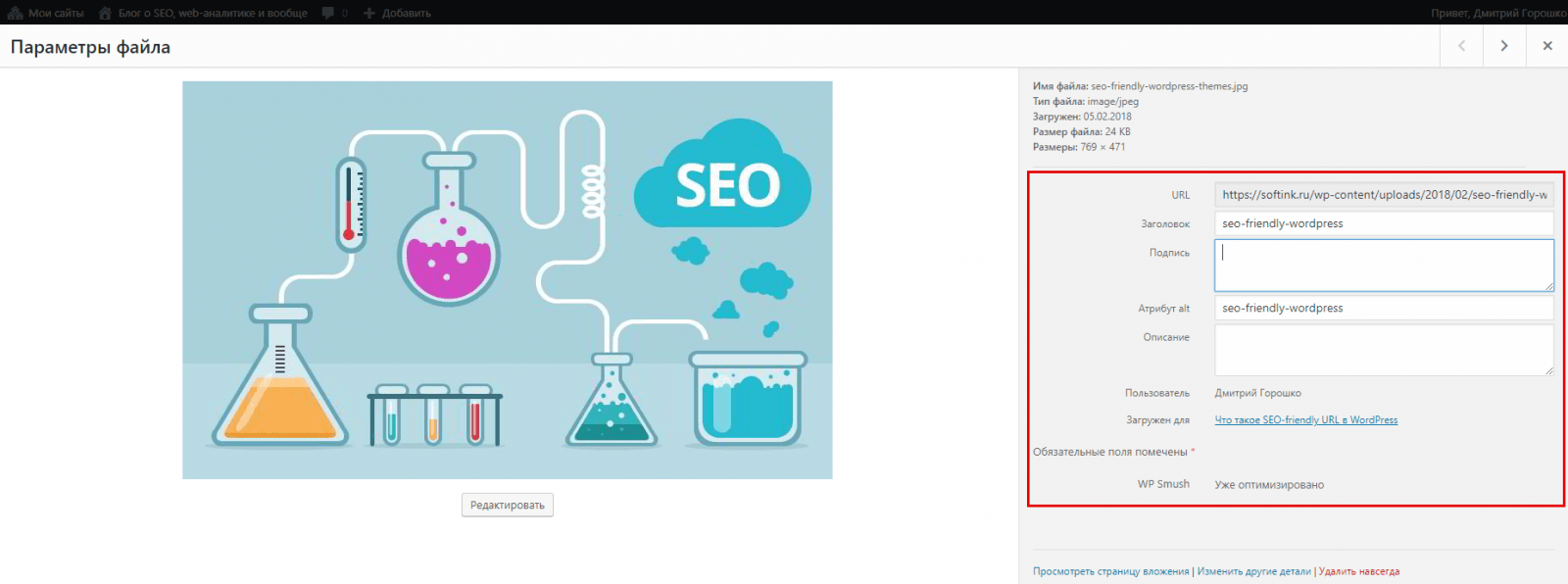Click inside the Подпись text area
Screen dimensions: 1568x584
pyautogui.click(x=1384, y=266)
